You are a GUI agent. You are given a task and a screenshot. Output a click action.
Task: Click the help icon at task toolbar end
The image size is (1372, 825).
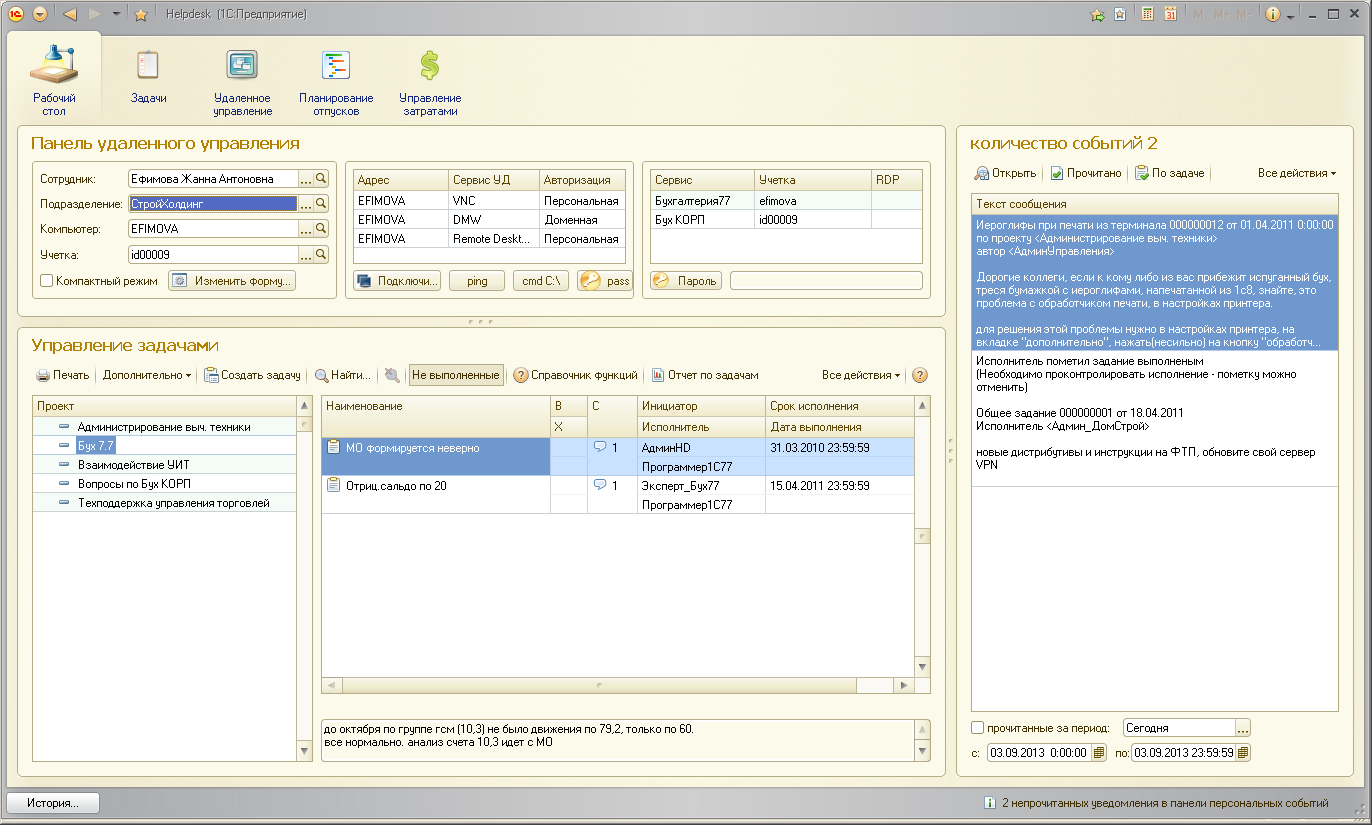click(x=919, y=375)
